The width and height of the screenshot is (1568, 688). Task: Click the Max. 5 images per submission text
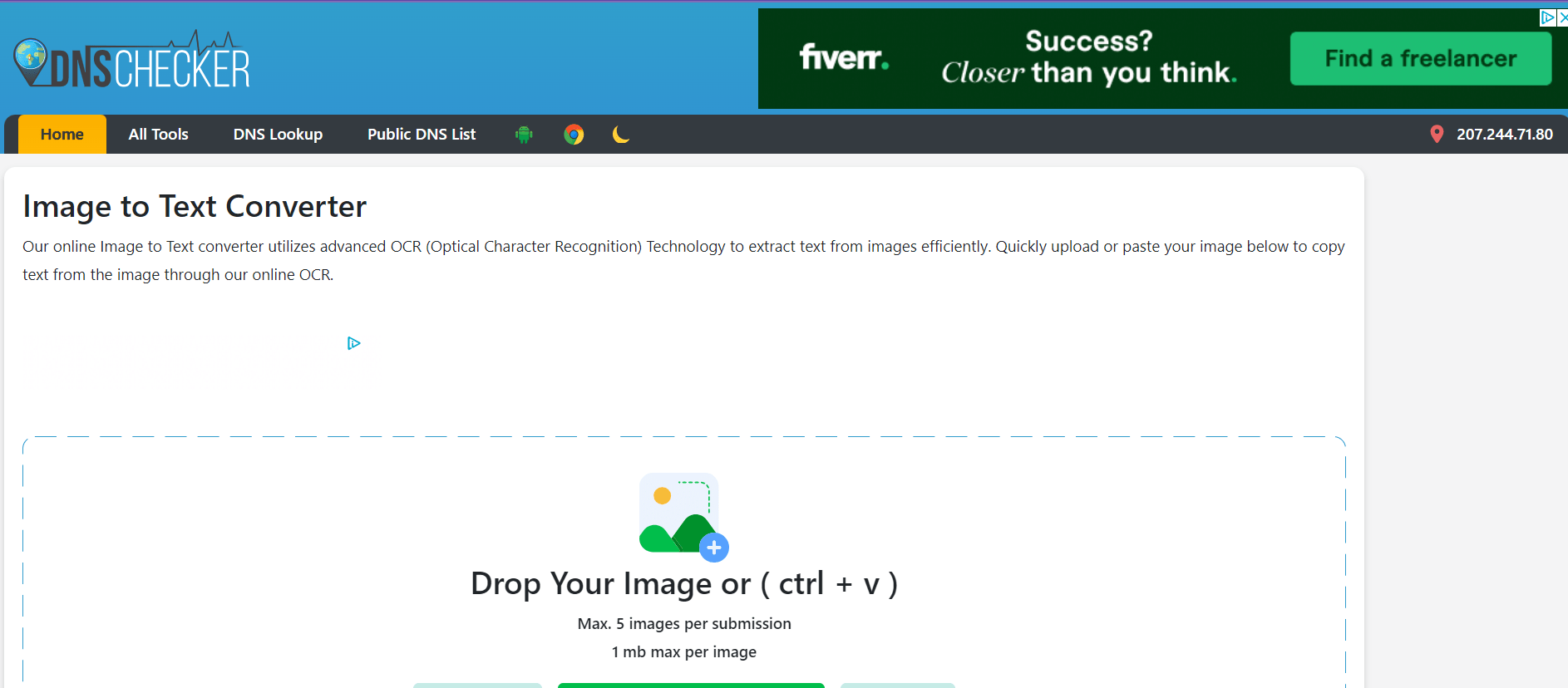684,624
